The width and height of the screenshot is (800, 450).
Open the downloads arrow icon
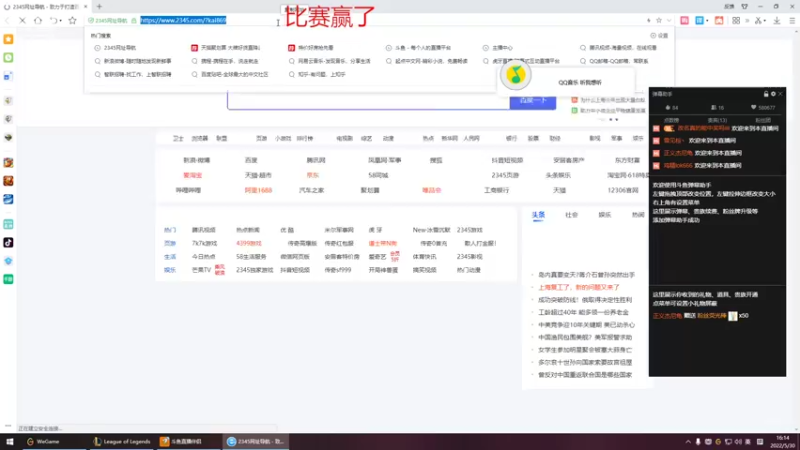[x=777, y=21]
